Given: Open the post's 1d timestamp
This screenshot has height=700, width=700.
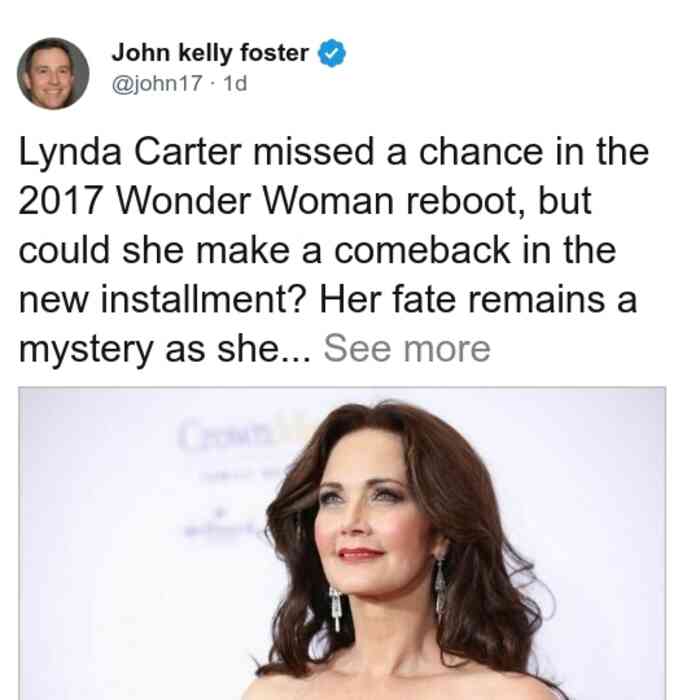Looking at the screenshot, I should pos(235,83).
